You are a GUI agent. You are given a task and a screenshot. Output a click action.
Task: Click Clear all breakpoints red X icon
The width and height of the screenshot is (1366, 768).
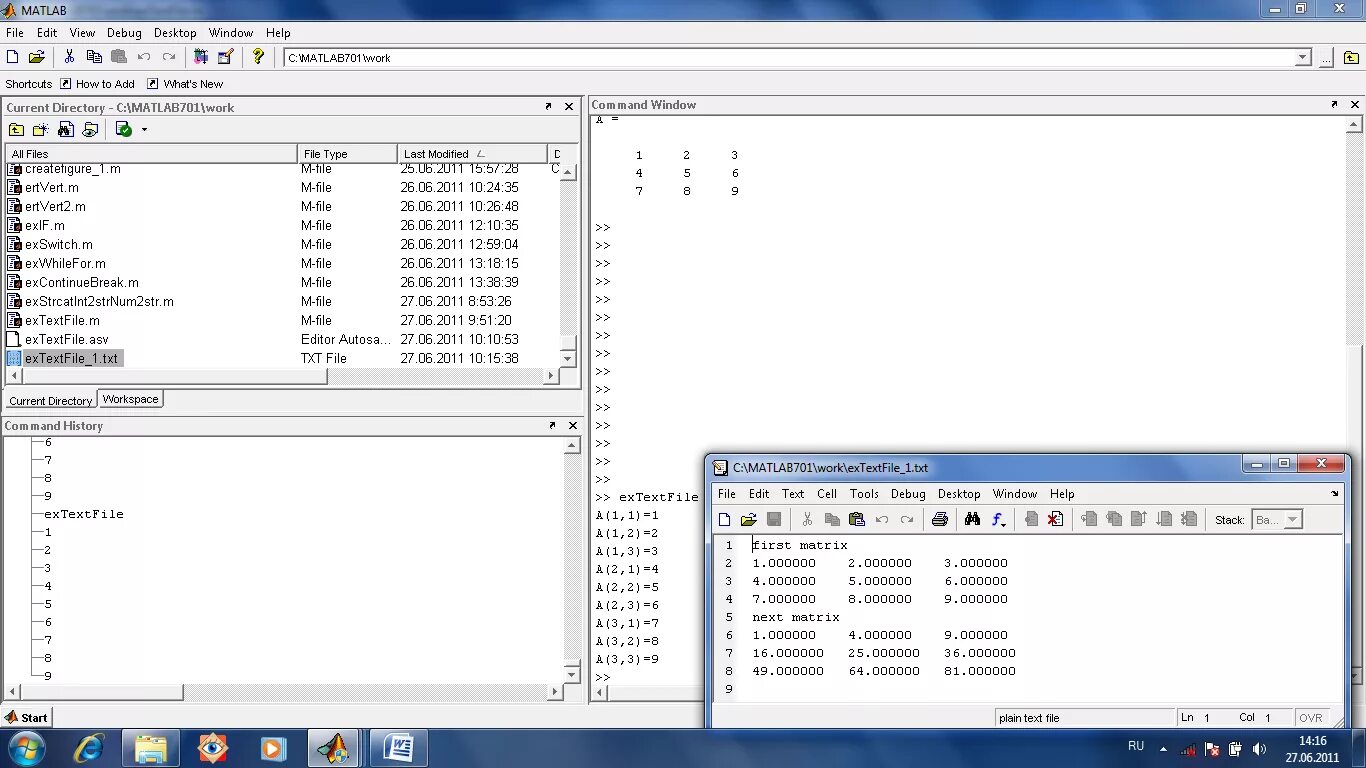pos(1055,519)
